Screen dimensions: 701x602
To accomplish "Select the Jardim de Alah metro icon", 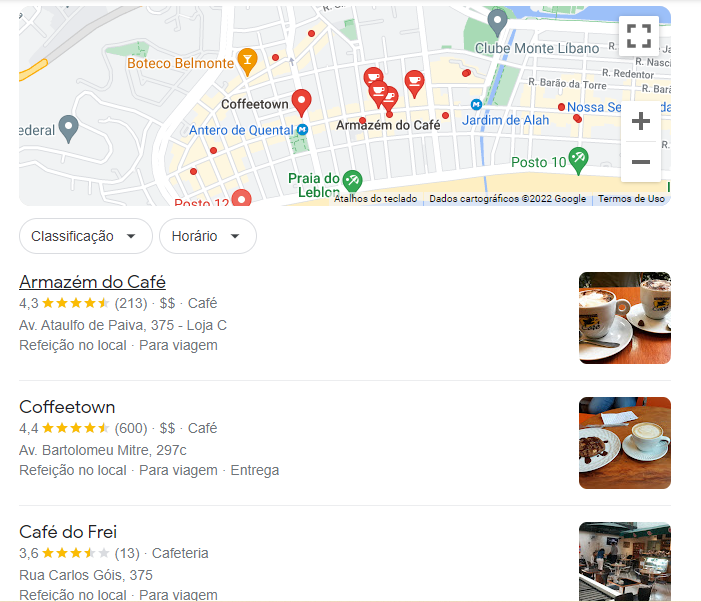I will coord(476,105).
